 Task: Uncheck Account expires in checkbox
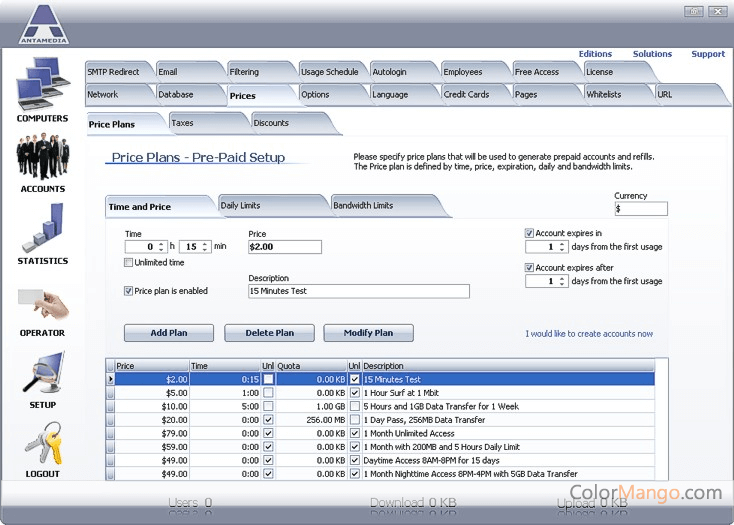click(x=530, y=234)
